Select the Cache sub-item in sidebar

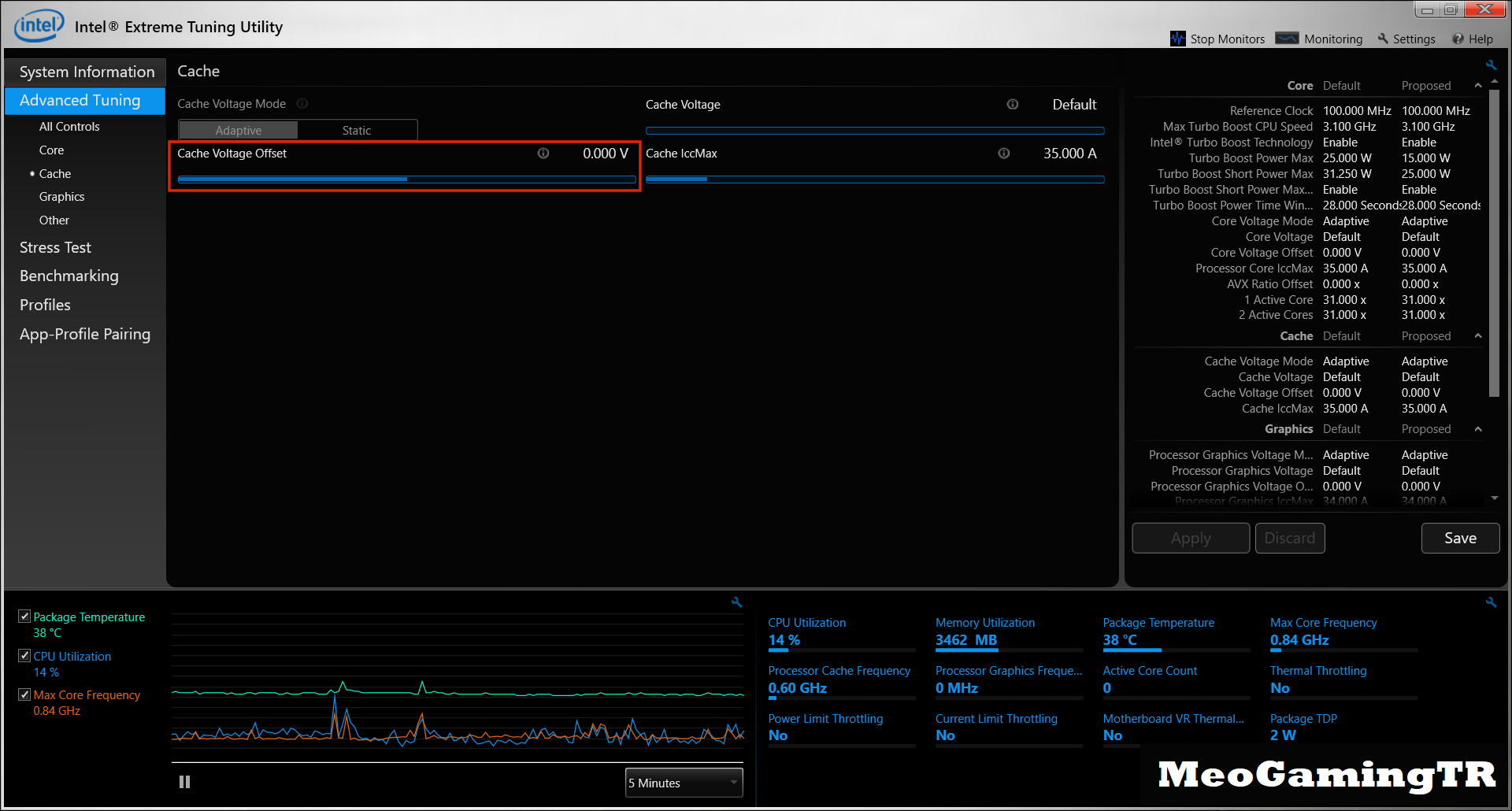tap(55, 173)
